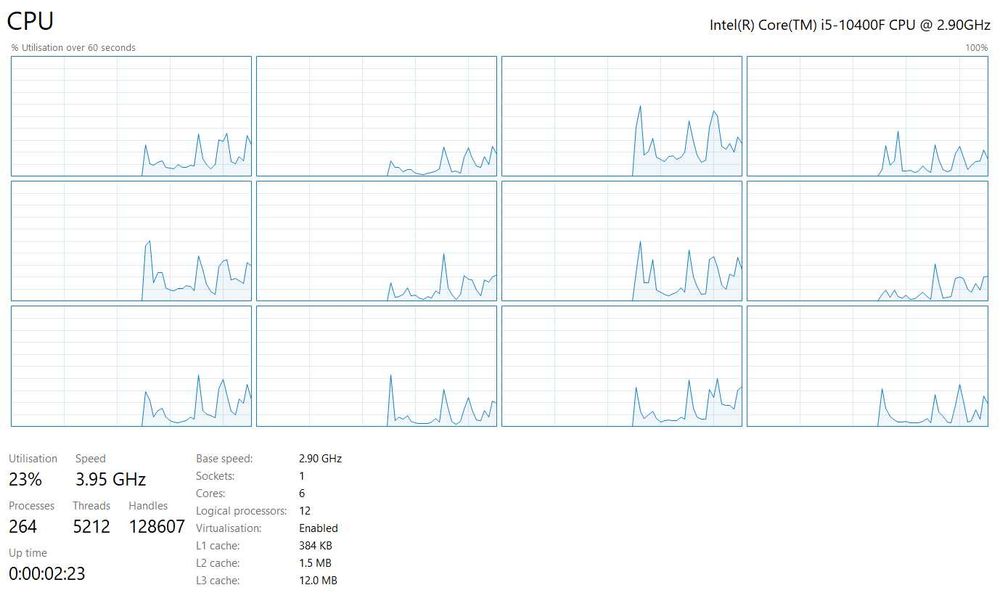Click the 128607 handles count
The width and height of the screenshot is (1000, 601).
coord(157,526)
